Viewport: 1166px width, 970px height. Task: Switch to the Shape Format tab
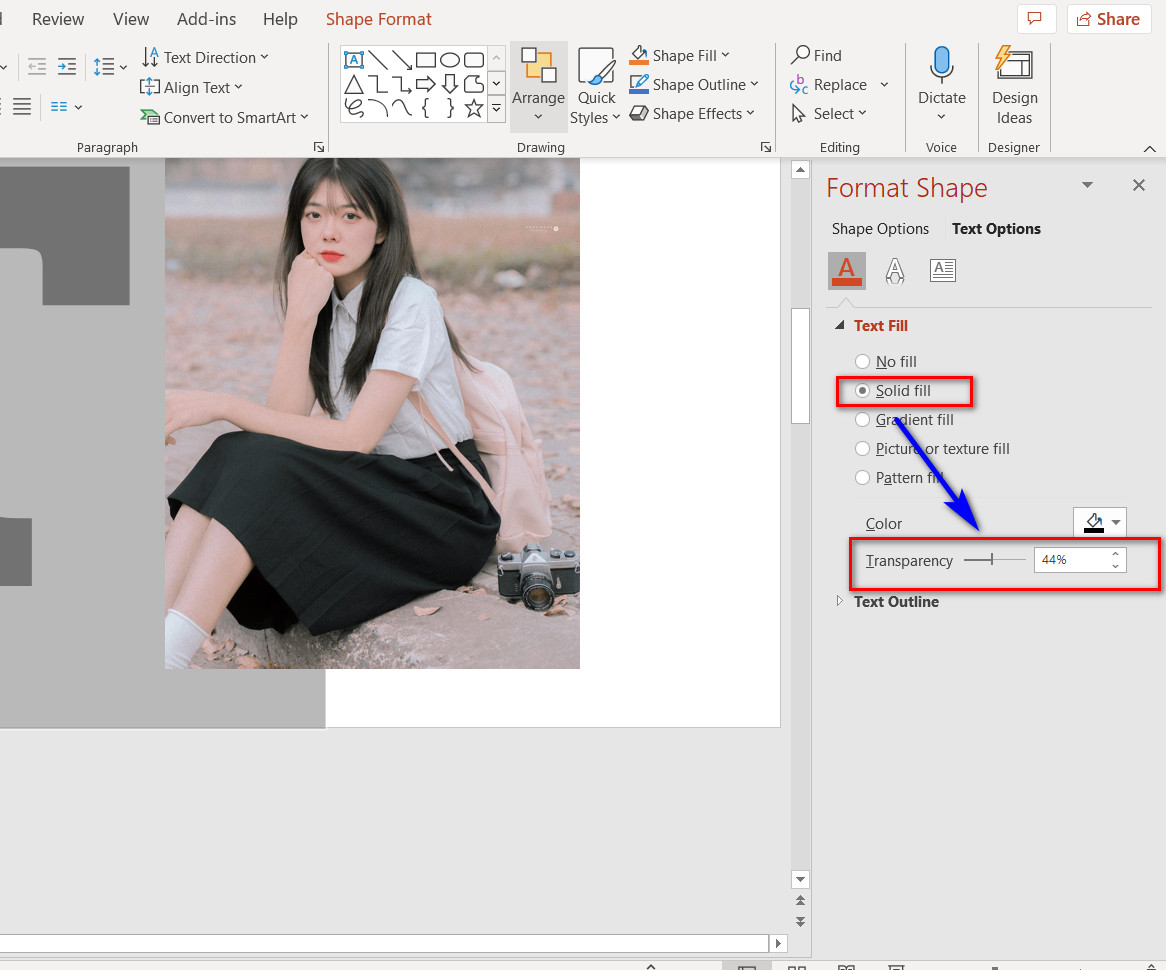point(379,19)
